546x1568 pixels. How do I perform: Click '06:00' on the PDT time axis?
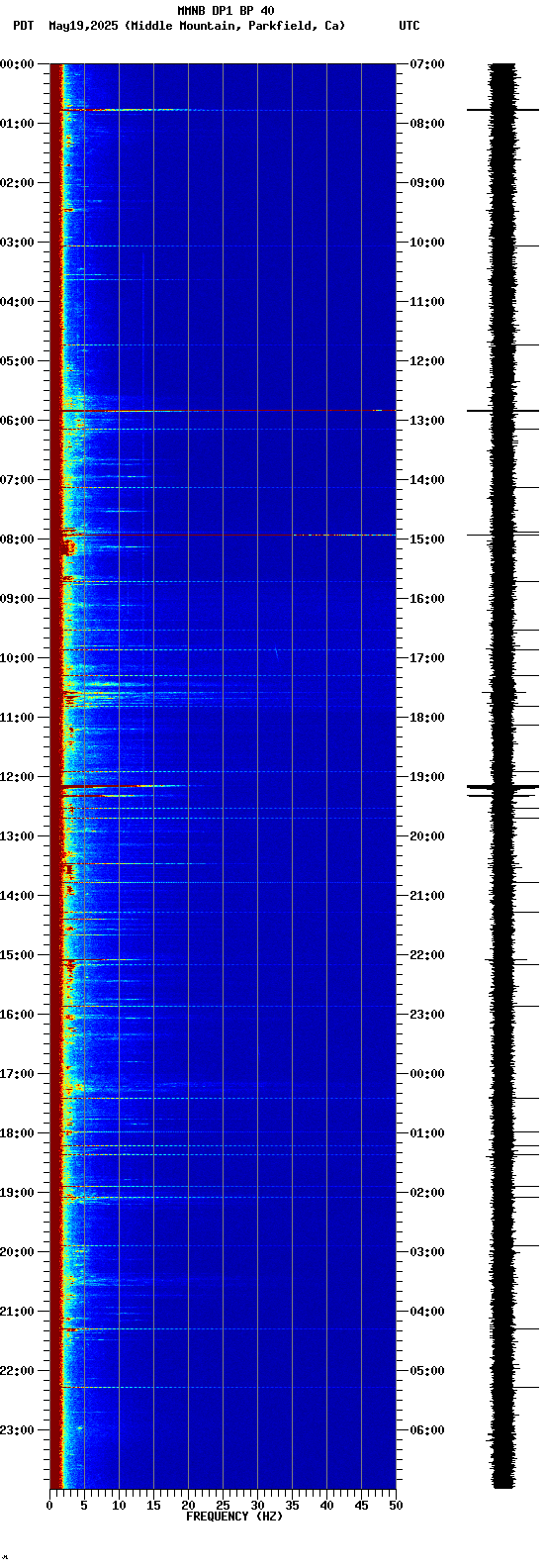17,421
